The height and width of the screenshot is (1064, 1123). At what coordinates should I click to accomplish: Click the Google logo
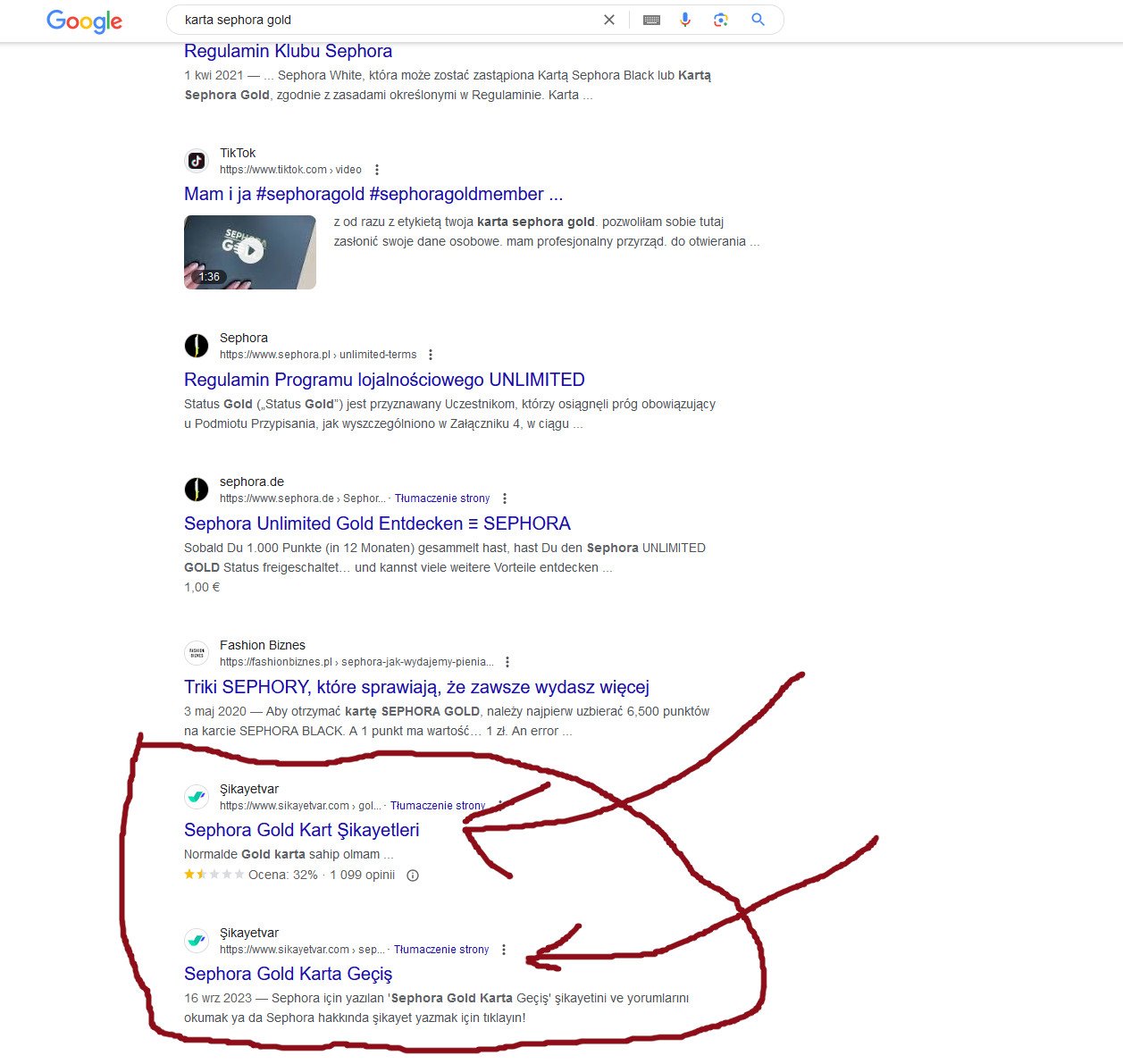coord(84,21)
